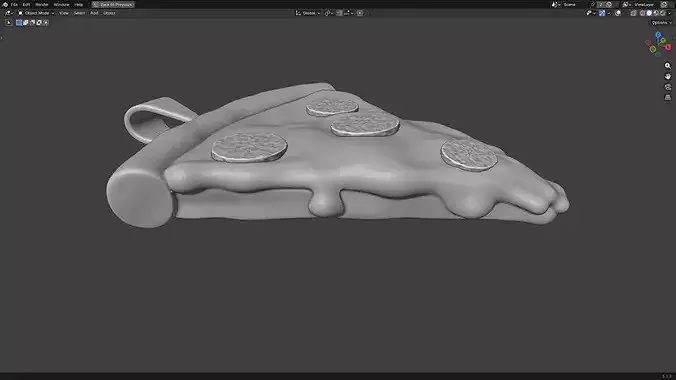This screenshot has width=676, height=380.
Task: Open the editor type selector dropdown
Action: (8, 13)
